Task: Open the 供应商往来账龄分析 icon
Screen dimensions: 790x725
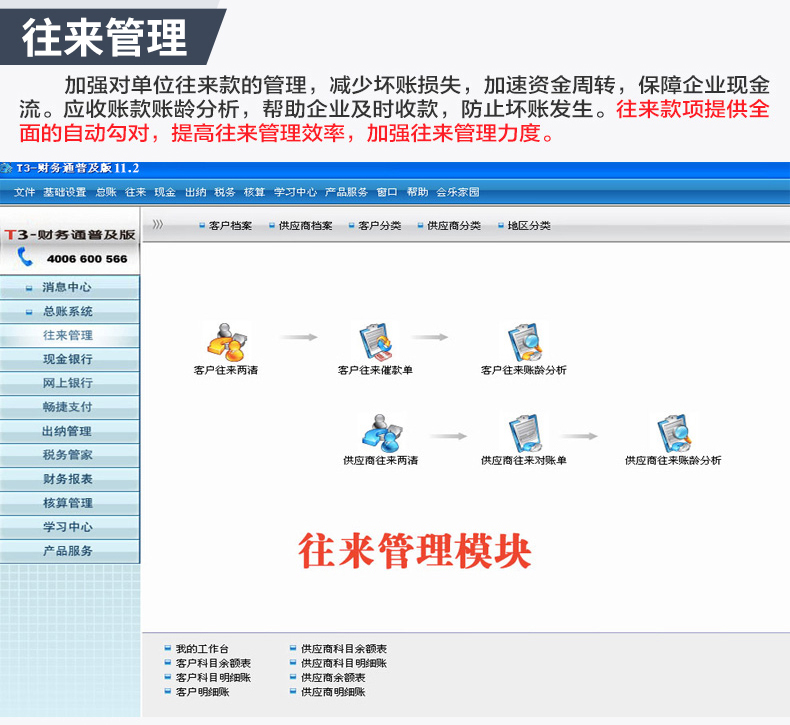Action: pyautogui.click(x=674, y=433)
